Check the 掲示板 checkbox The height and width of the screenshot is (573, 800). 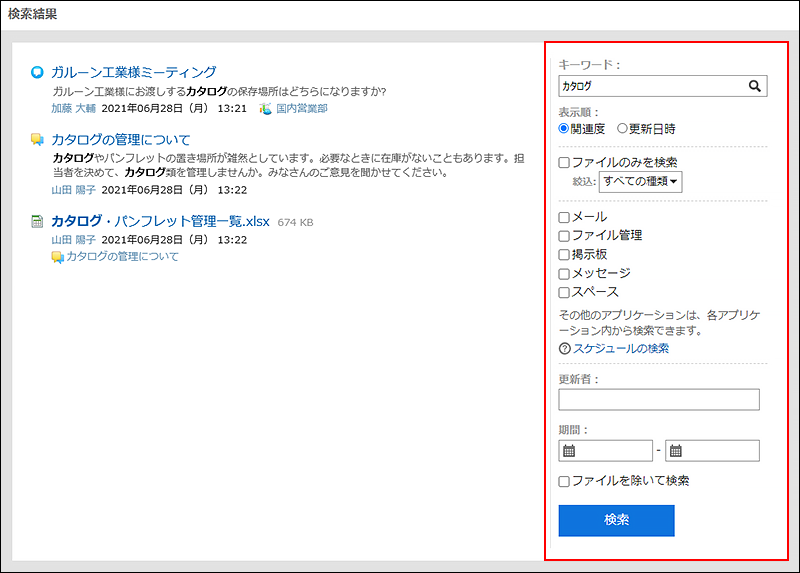(564, 255)
